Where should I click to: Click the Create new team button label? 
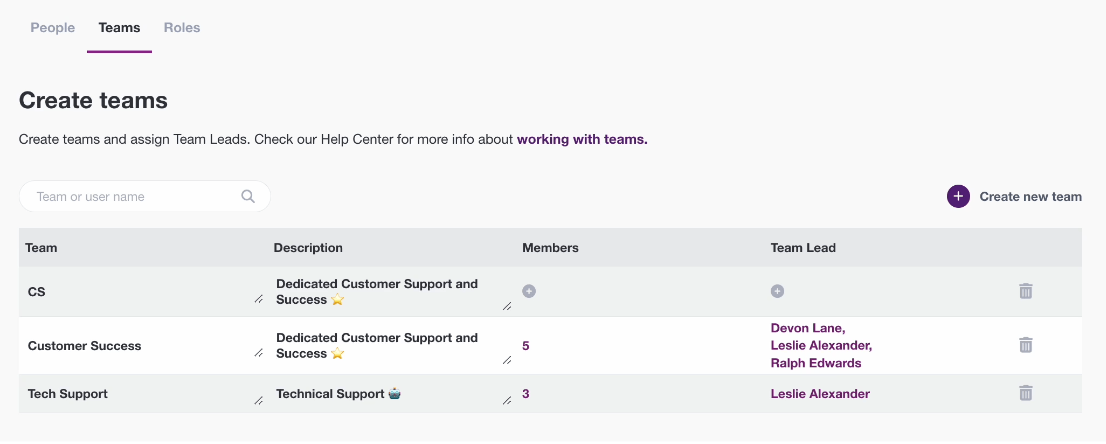1030,197
